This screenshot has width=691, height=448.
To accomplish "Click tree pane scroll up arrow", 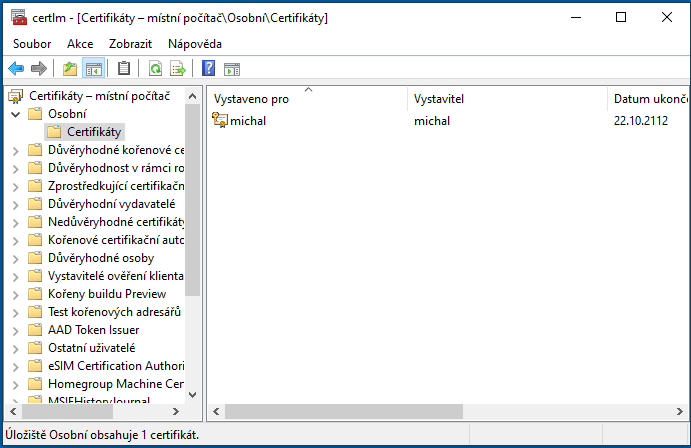I will click(x=193, y=96).
